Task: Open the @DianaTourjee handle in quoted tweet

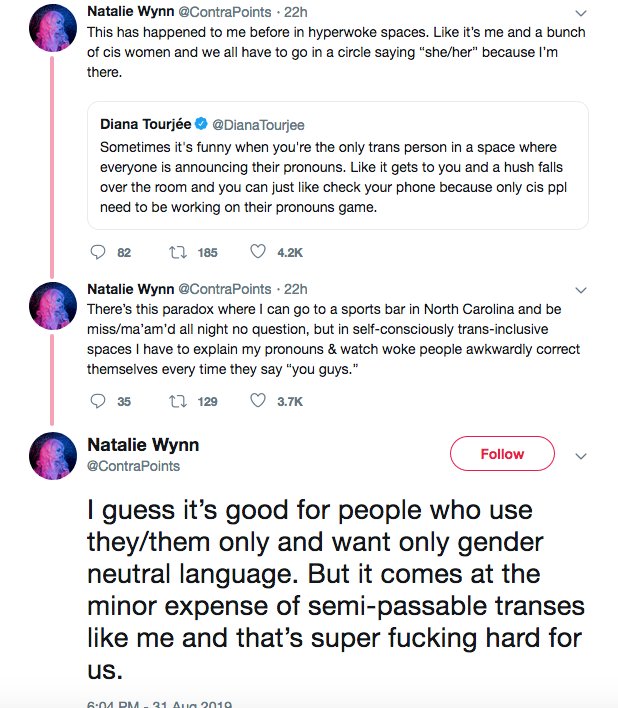Action: click(258, 125)
